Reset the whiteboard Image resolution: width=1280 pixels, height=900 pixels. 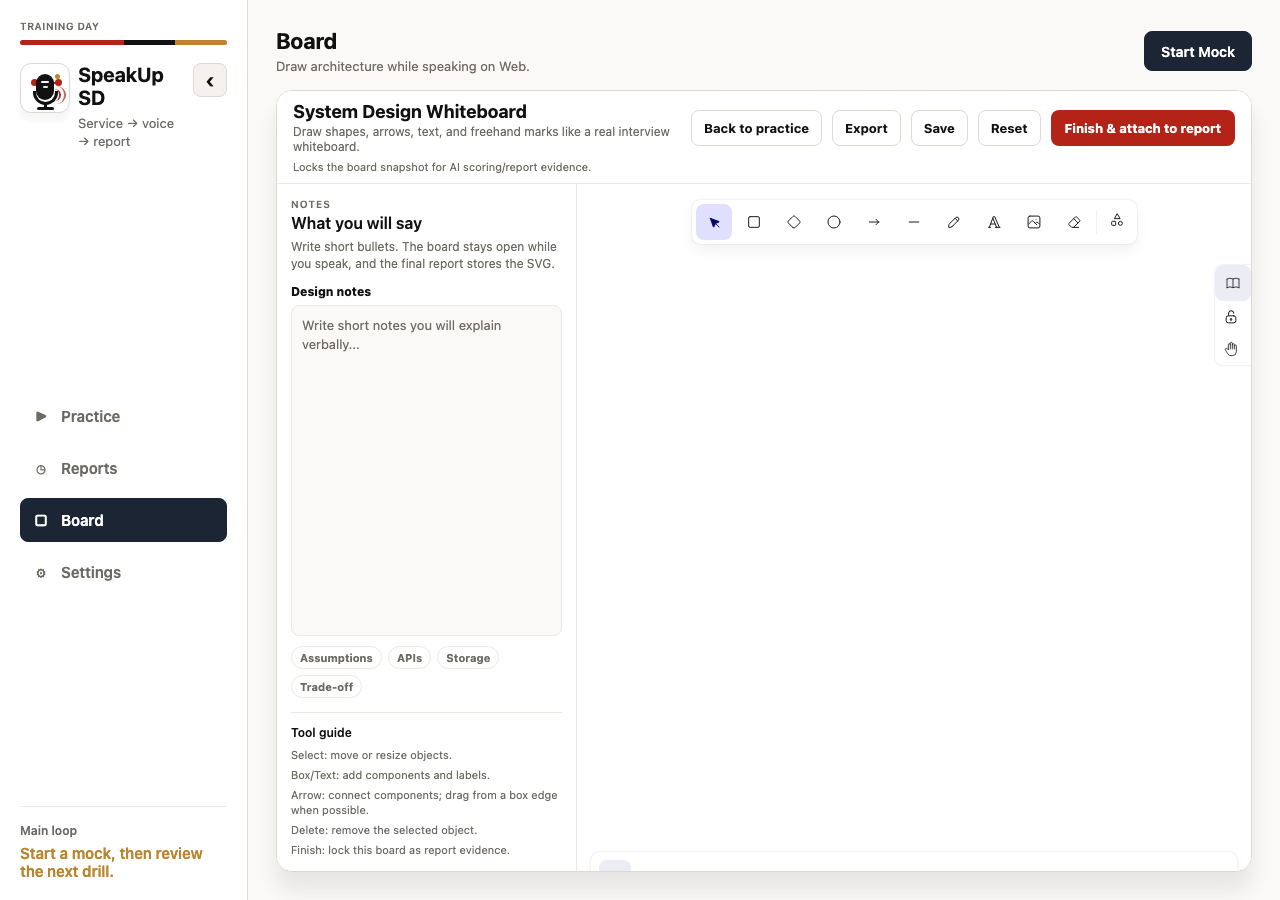tap(1009, 128)
